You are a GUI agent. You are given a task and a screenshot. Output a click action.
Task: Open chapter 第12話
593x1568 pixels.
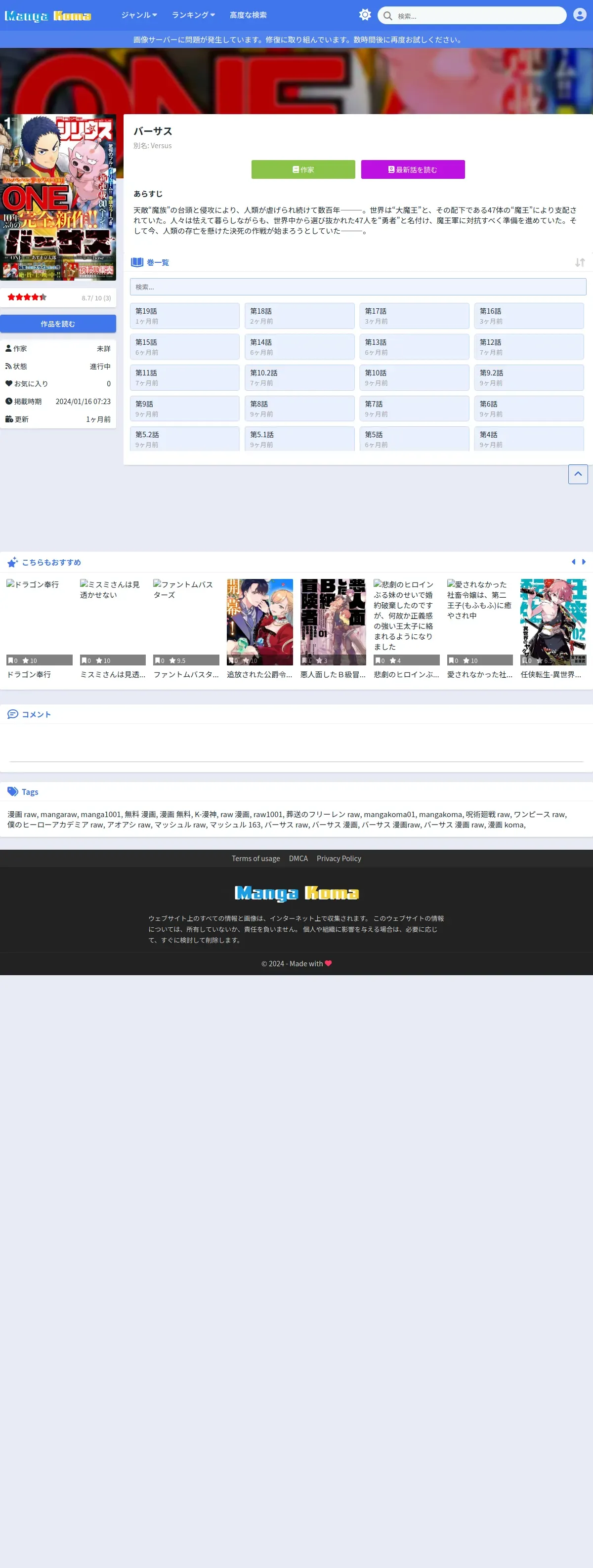[x=529, y=347]
